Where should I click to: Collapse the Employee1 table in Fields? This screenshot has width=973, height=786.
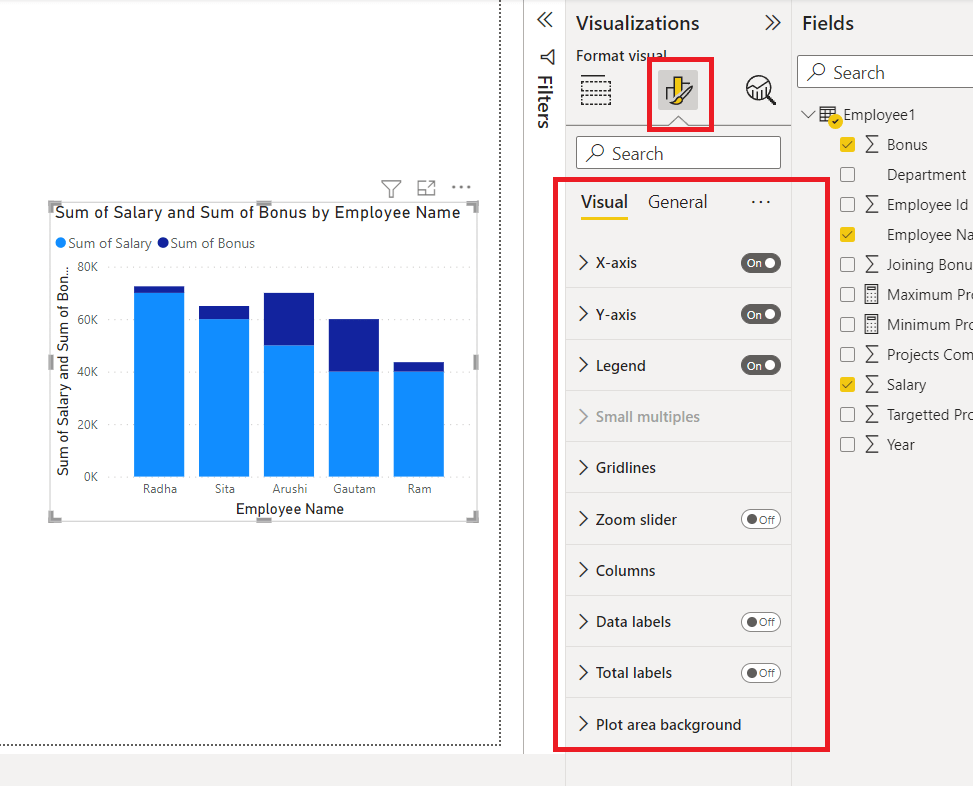[808, 114]
